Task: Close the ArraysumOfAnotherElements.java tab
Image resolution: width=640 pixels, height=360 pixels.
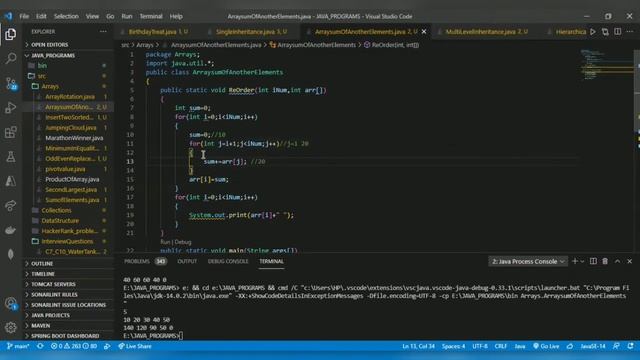Action: click(424, 31)
